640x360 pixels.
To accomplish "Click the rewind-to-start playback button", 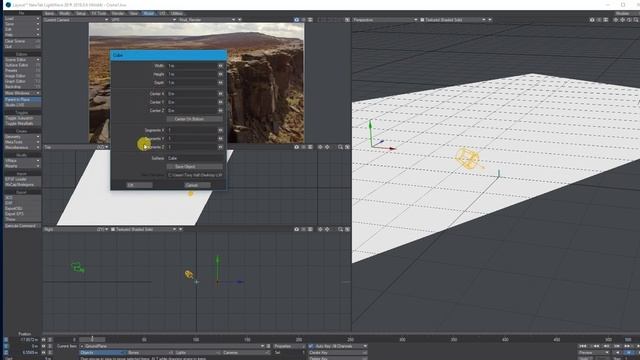I will [x=583, y=346].
